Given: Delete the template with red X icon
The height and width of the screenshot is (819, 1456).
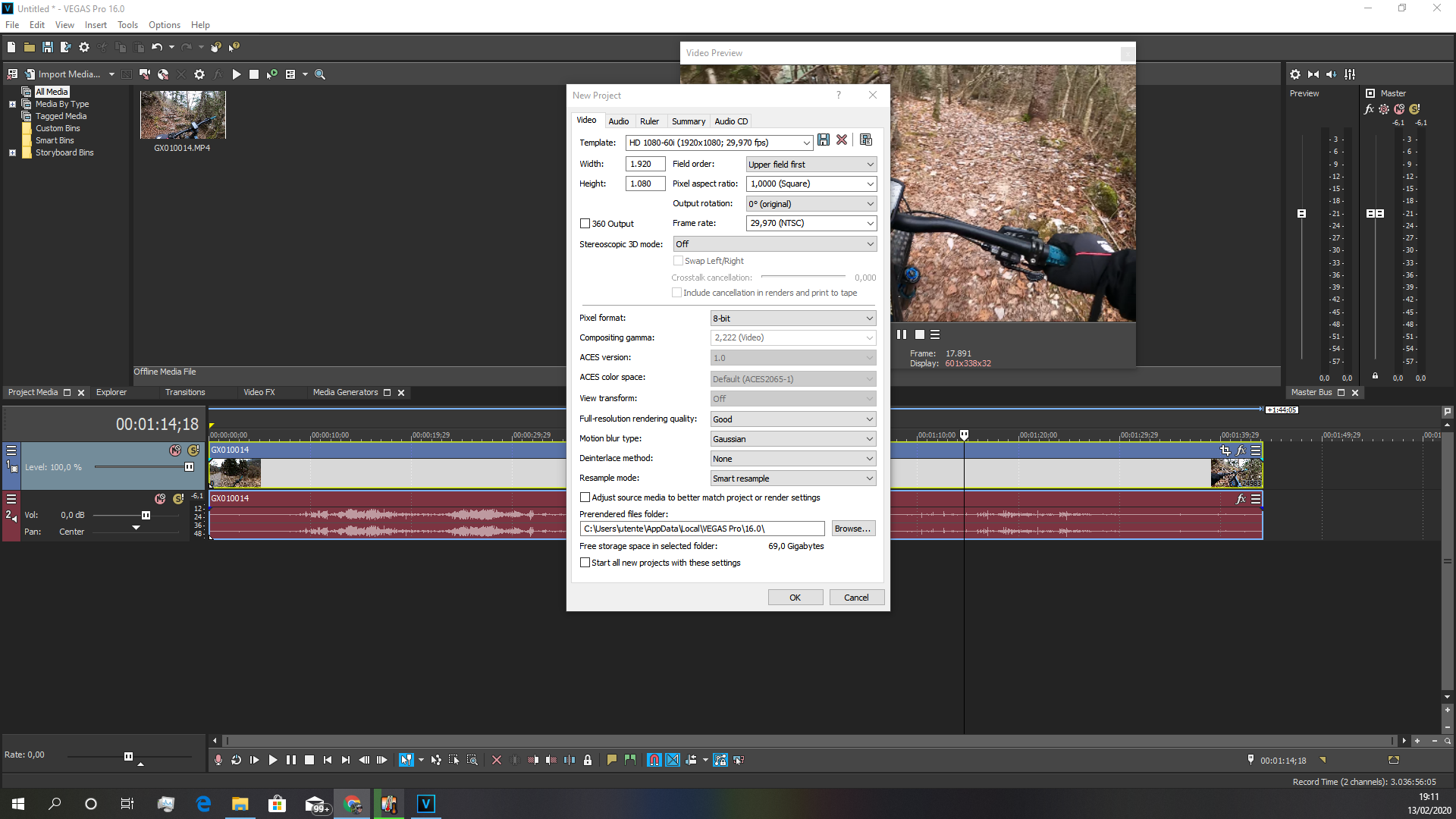Looking at the screenshot, I should 842,140.
